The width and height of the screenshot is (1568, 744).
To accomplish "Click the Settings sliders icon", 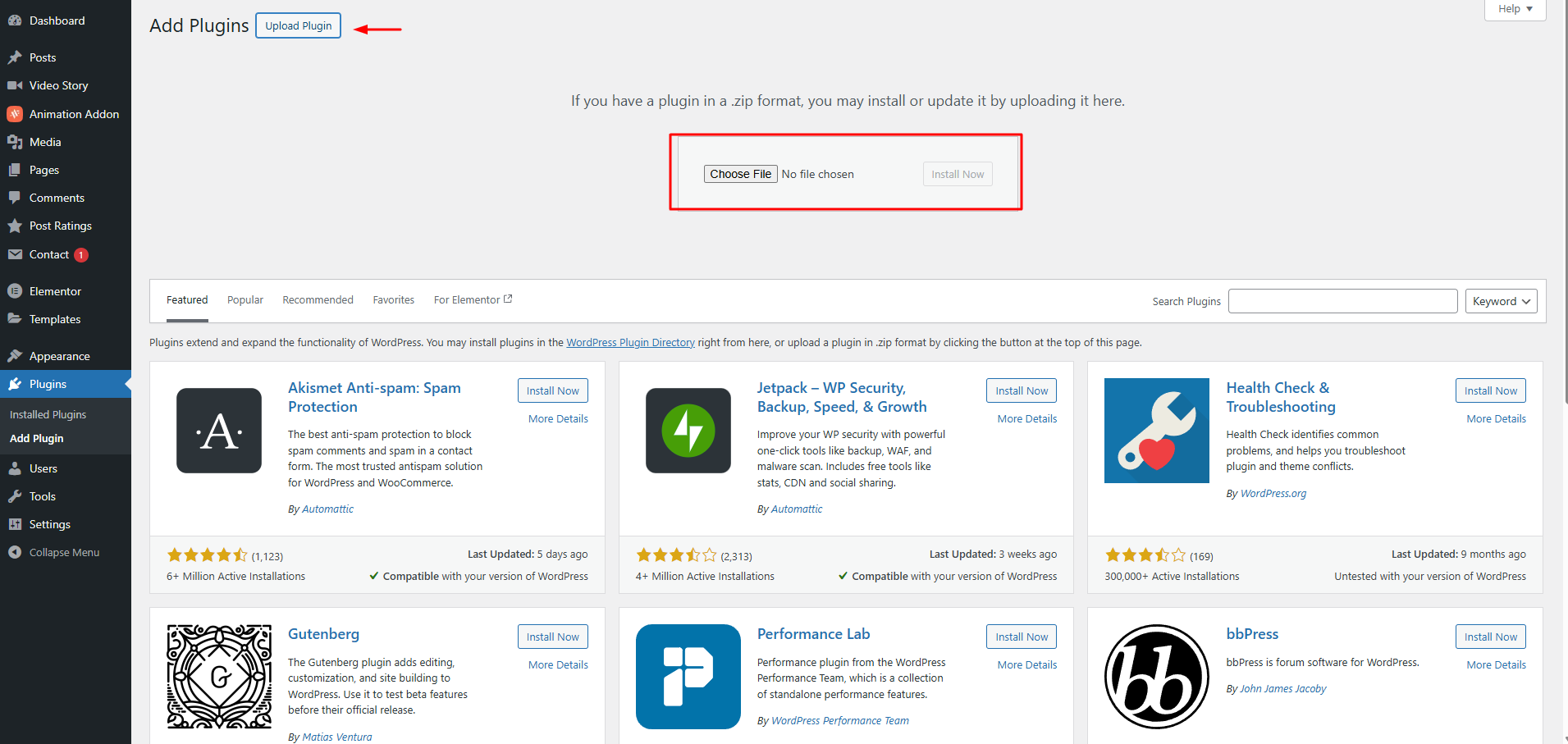I will [x=15, y=524].
